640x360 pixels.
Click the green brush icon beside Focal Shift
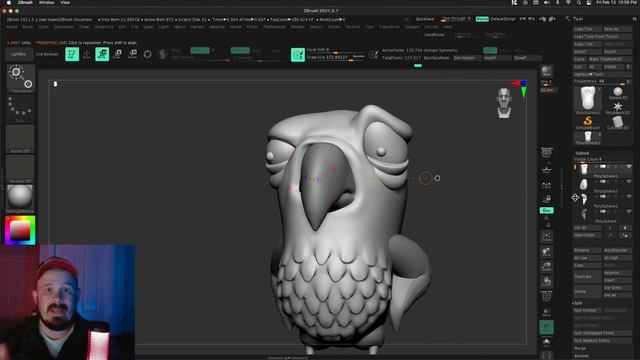(x=298, y=55)
